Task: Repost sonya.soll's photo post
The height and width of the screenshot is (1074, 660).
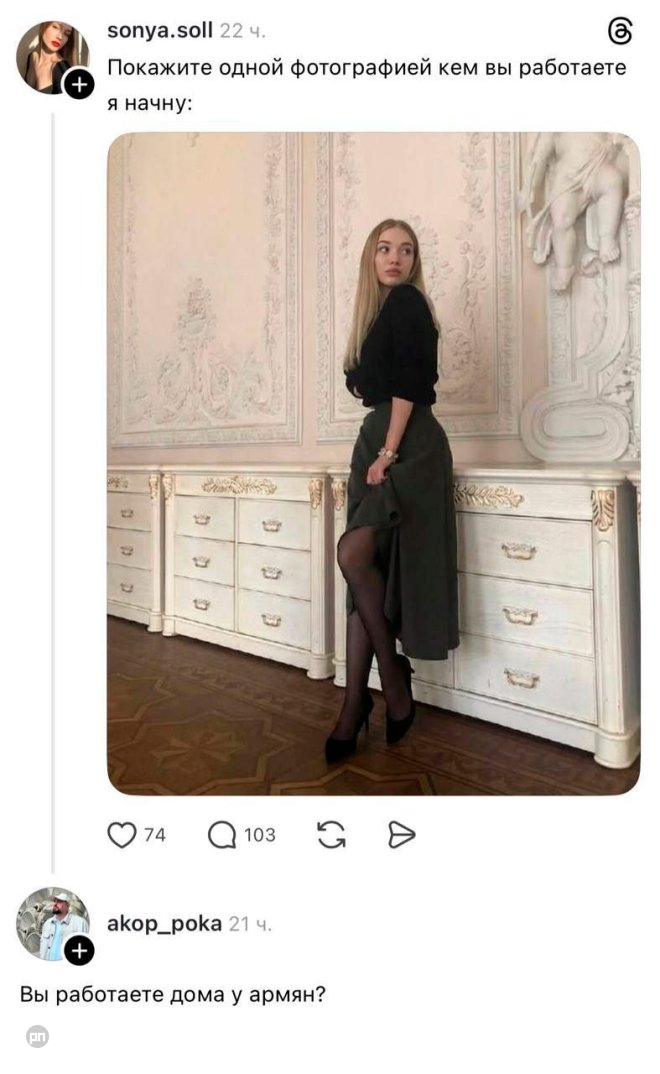Action: pos(330,832)
